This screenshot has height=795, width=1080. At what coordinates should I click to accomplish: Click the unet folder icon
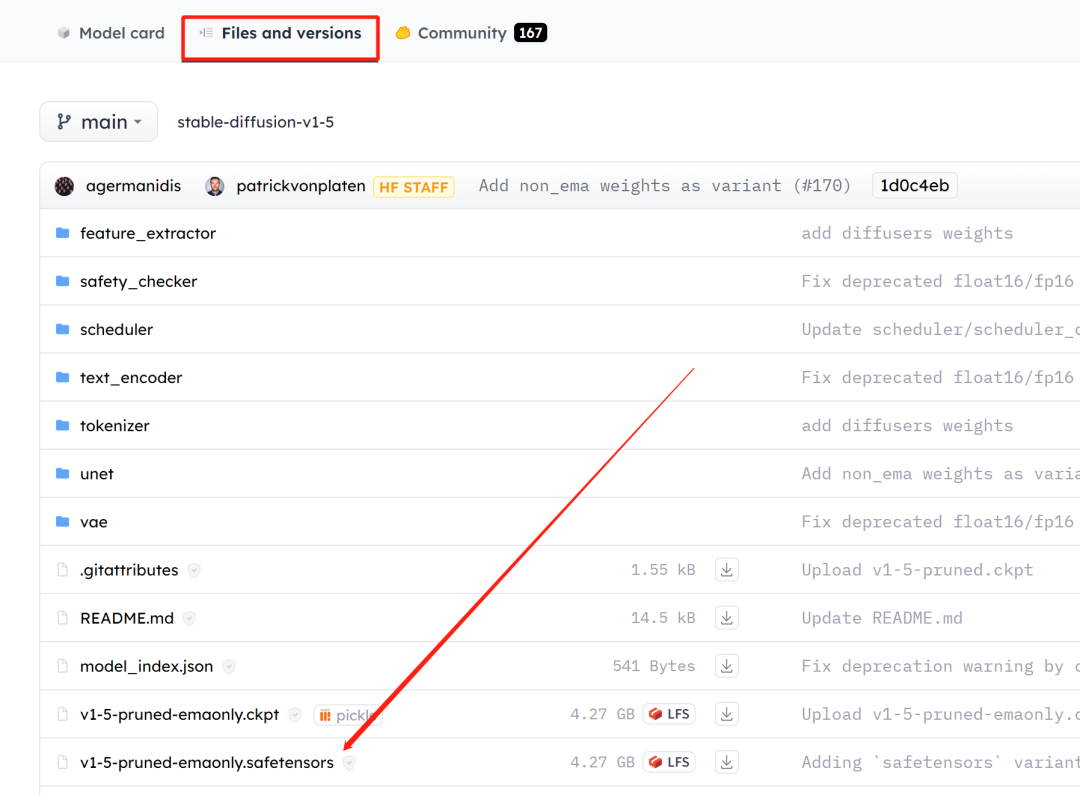tap(63, 474)
